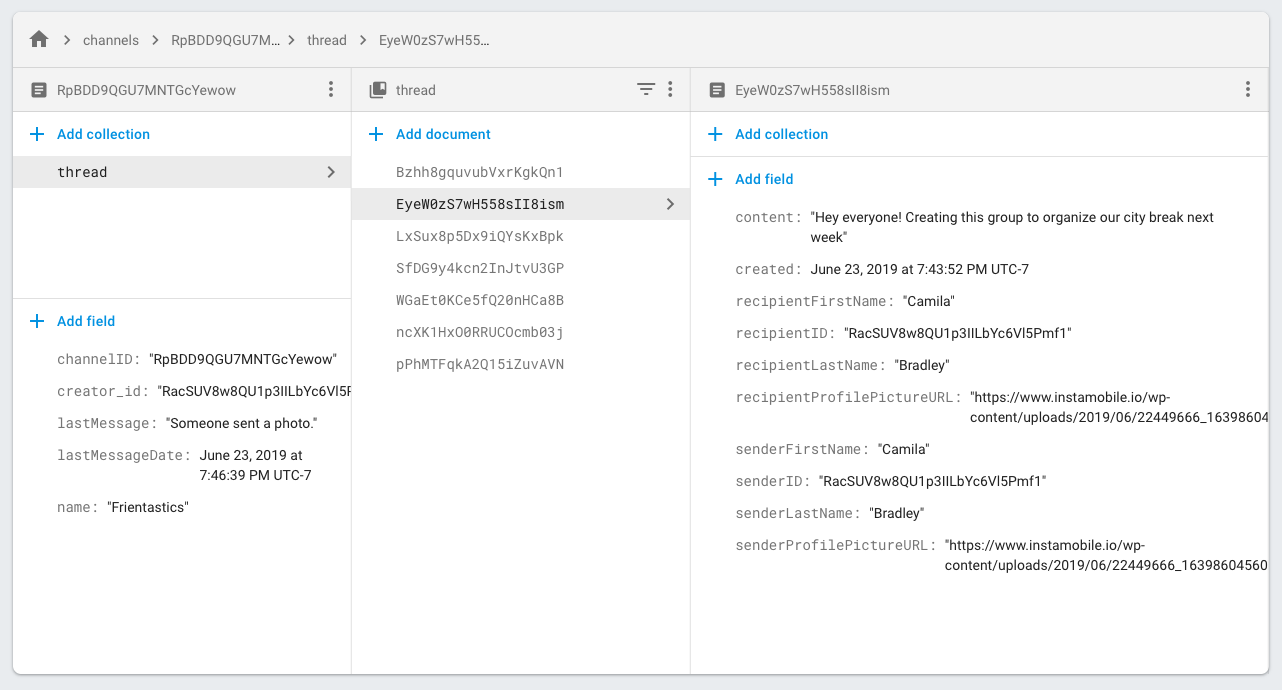This screenshot has width=1282, height=690.
Task: Select document LxSux8p5Dx9iQYsKxBpk
Action: [x=479, y=236]
